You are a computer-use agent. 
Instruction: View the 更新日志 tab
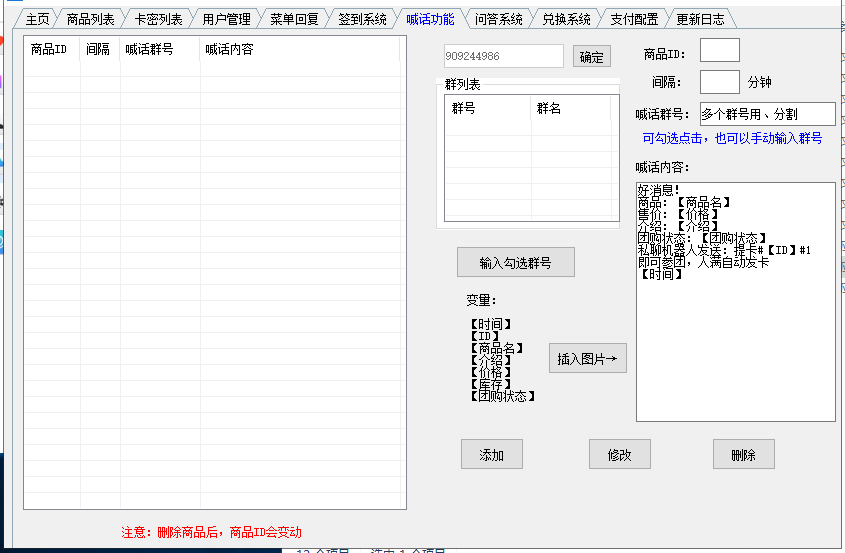(x=700, y=19)
